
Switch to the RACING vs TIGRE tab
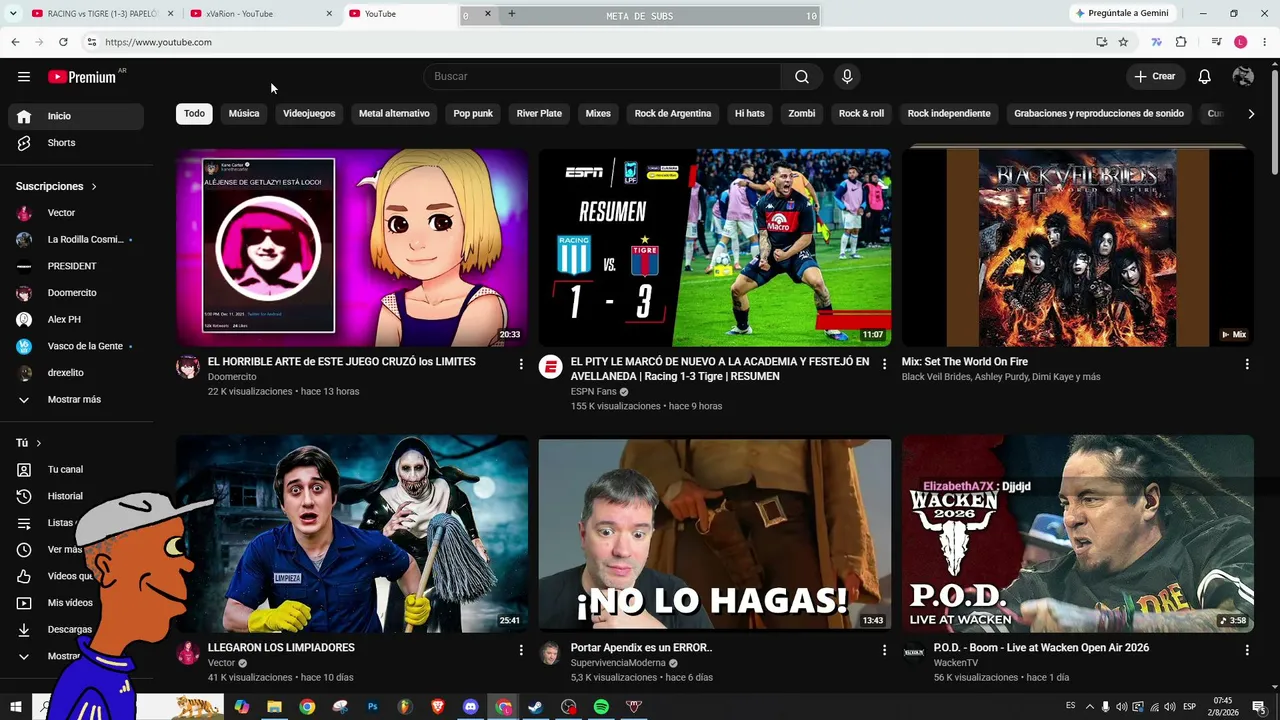point(102,14)
